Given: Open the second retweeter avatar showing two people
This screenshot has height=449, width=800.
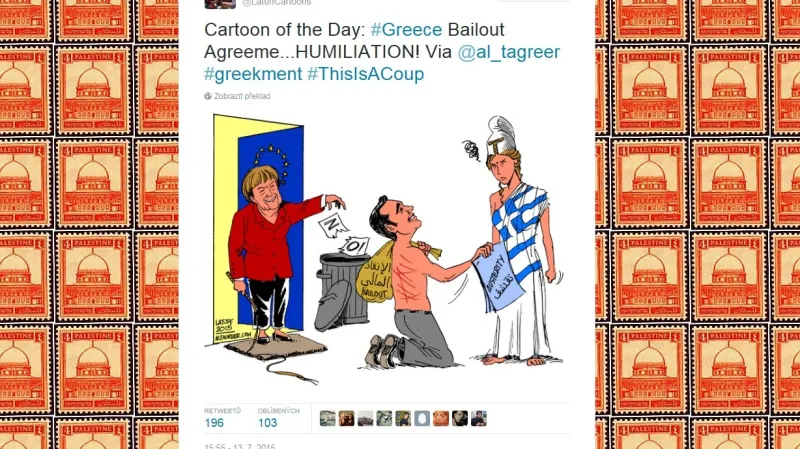Looking at the screenshot, I should pos(346,418).
